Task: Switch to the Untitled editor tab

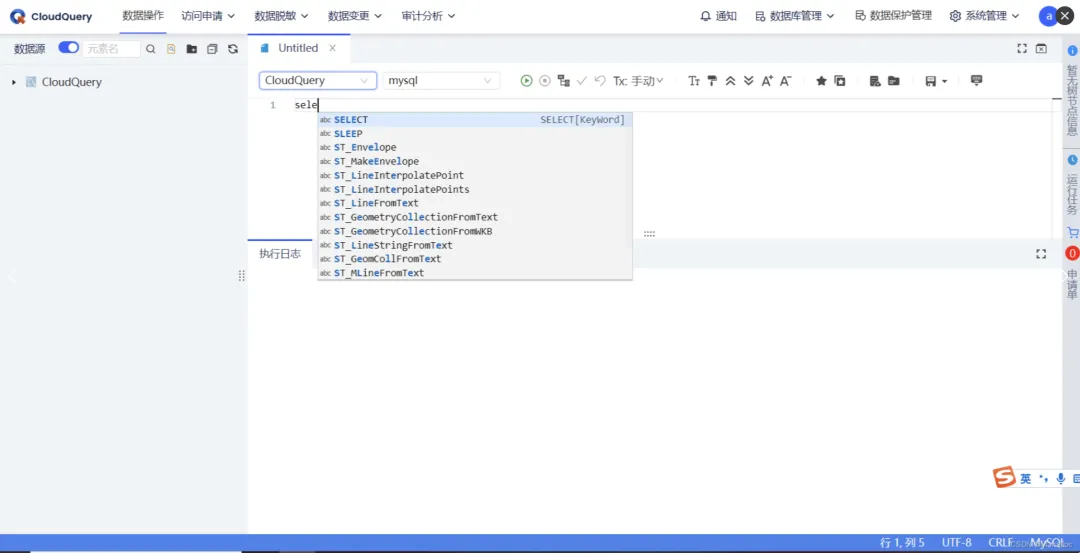Action: pyautogui.click(x=298, y=48)
